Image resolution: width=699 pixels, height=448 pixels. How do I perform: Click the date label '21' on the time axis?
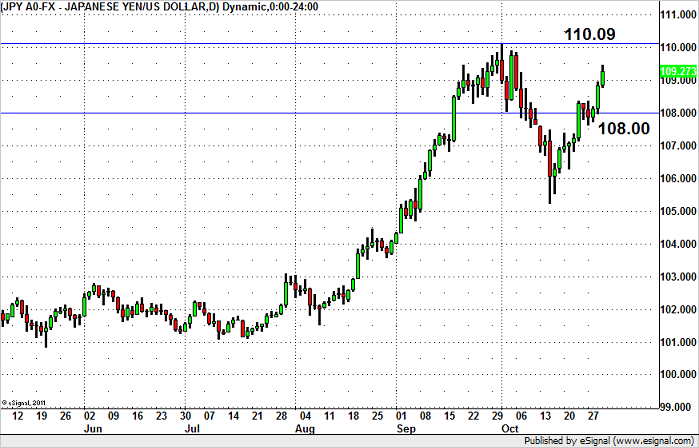(257, 416)
